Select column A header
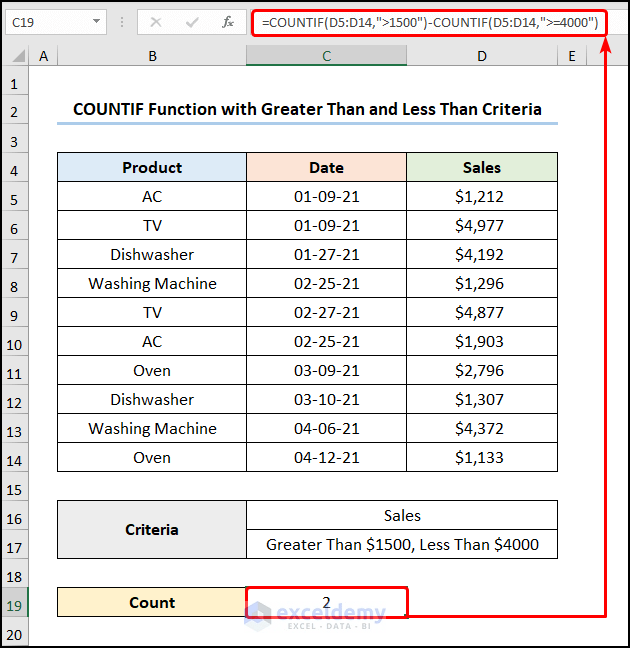The image size is (630, 648). click(x=43, y=56)
